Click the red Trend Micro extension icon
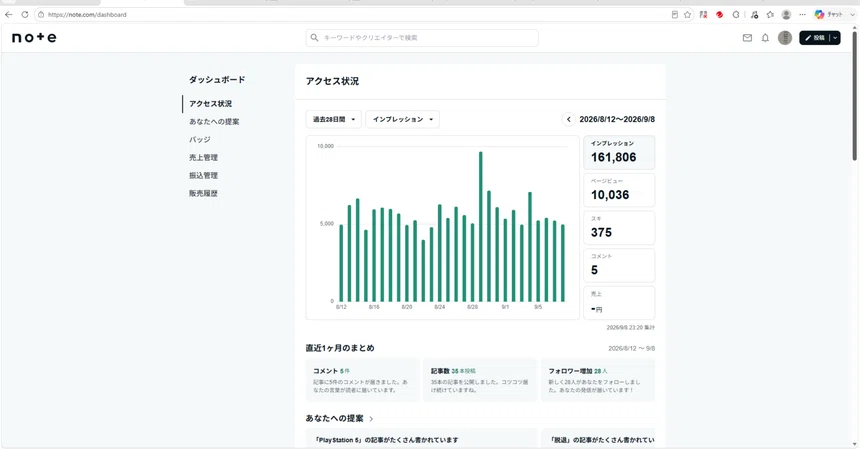 (x=720, y=15)
